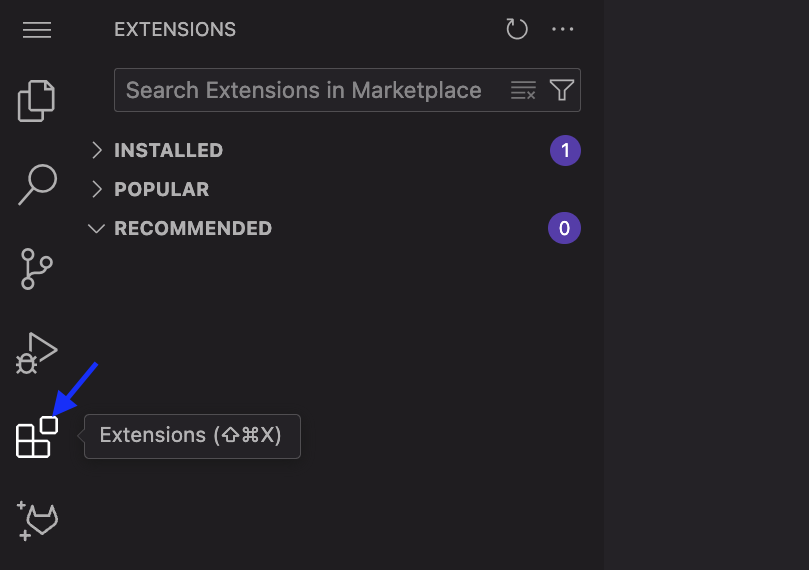Click the POPULAR section header label
Screen dimensions: 809x570
pyautogui.click(x=161, y=189)
